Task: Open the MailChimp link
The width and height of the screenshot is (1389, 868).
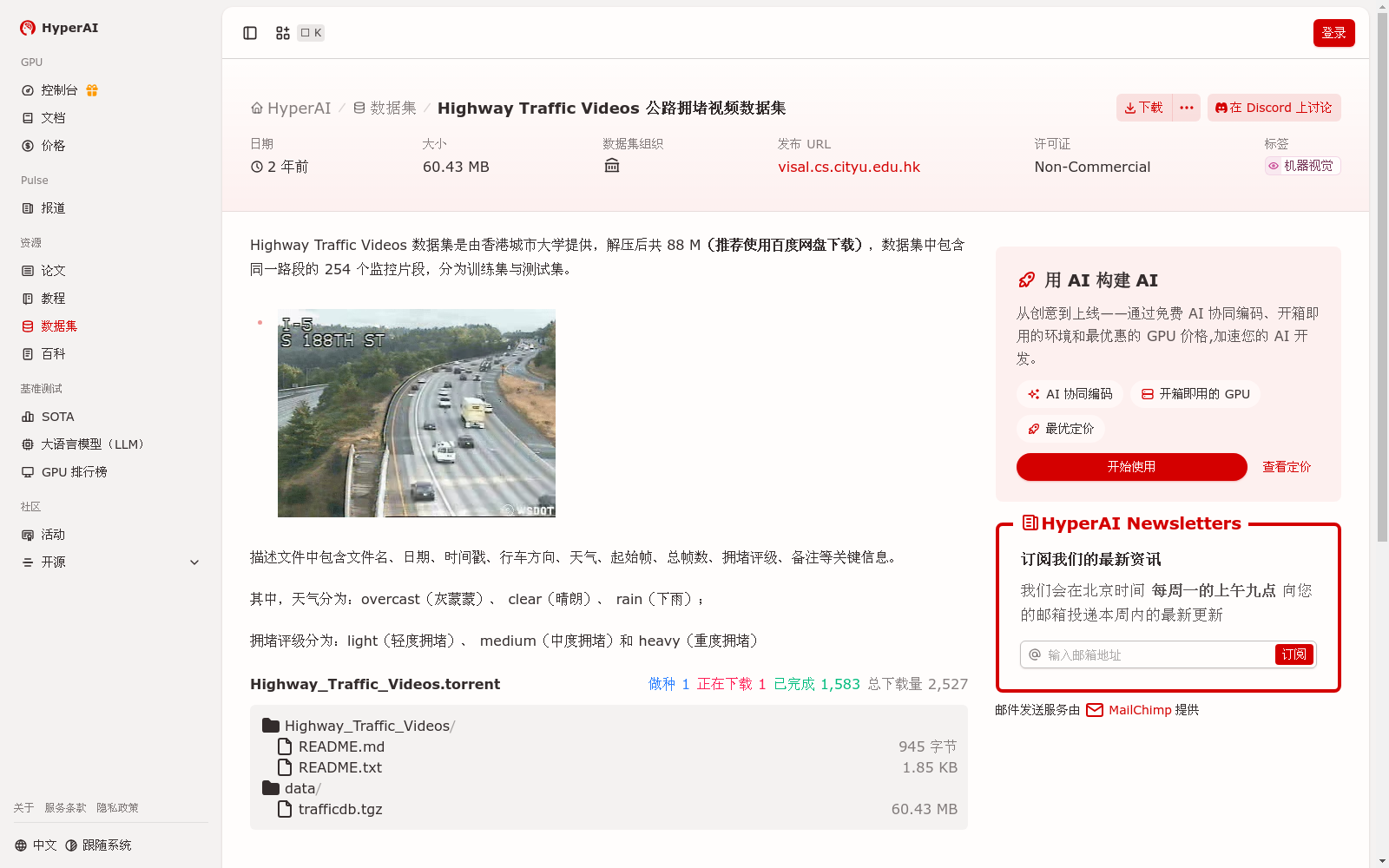Action: click(1140, 710)
